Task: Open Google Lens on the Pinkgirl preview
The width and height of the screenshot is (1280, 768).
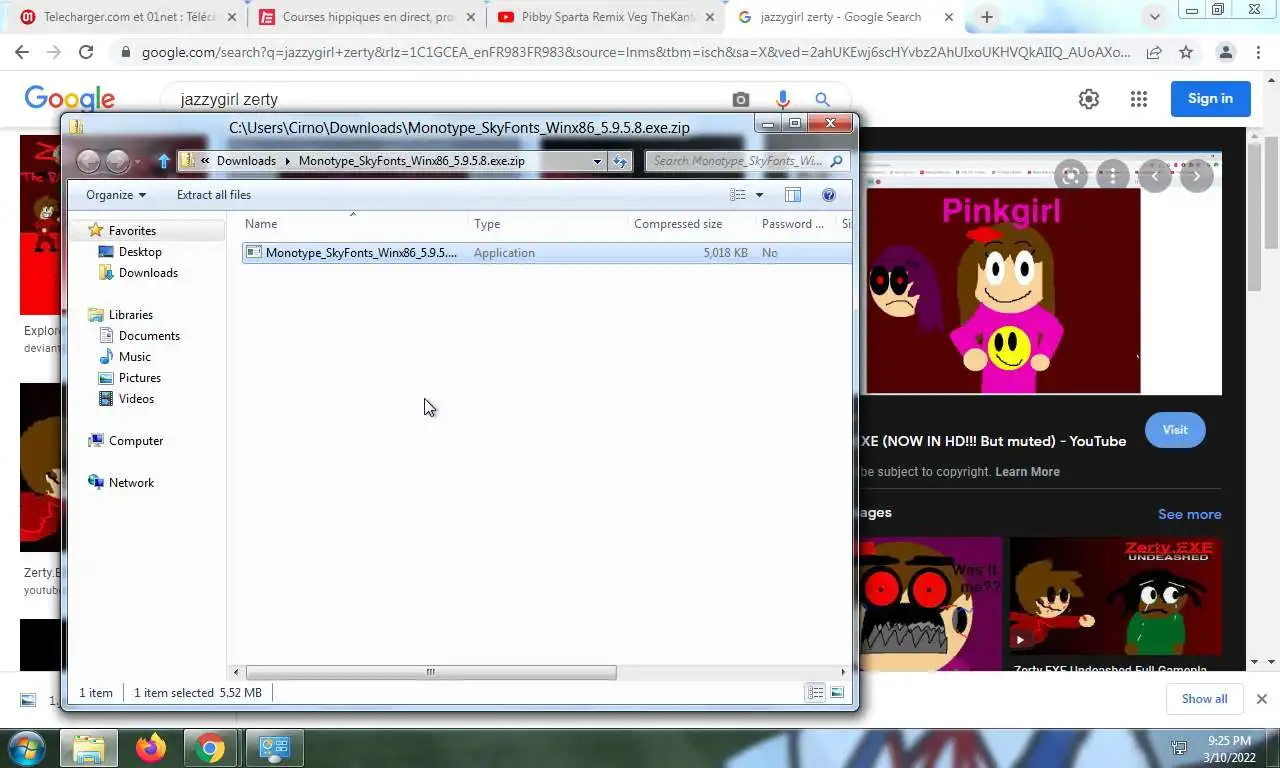Action: click(x=1071, y=176)
